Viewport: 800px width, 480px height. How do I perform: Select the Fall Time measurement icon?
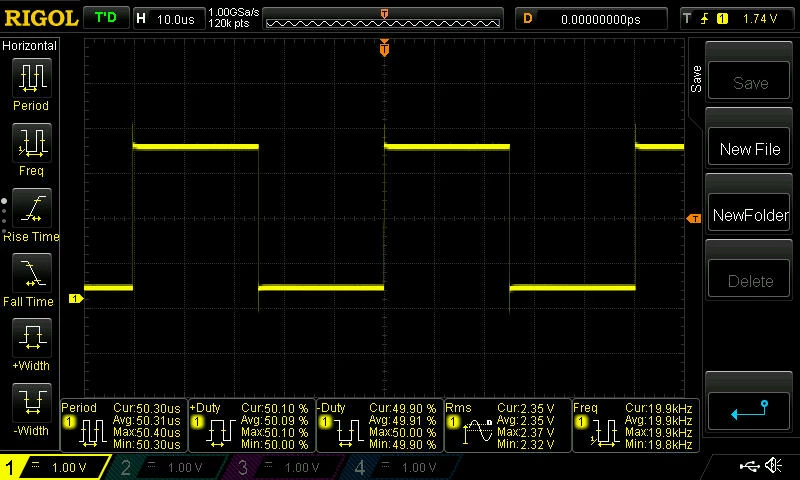pyautogui.click(x=32, y=273)
